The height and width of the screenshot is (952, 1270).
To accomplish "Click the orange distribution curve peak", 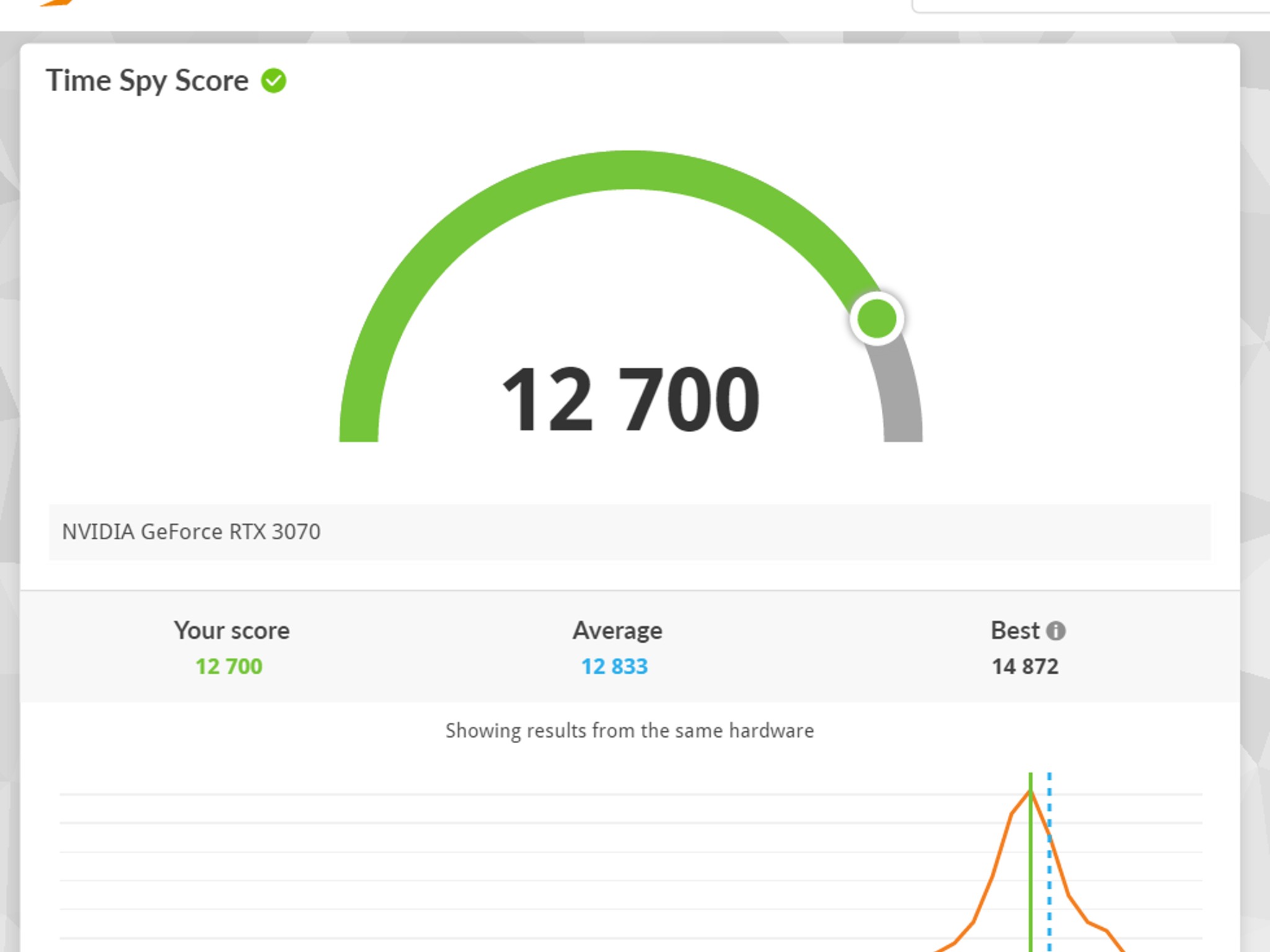I will coord(1031,791).
